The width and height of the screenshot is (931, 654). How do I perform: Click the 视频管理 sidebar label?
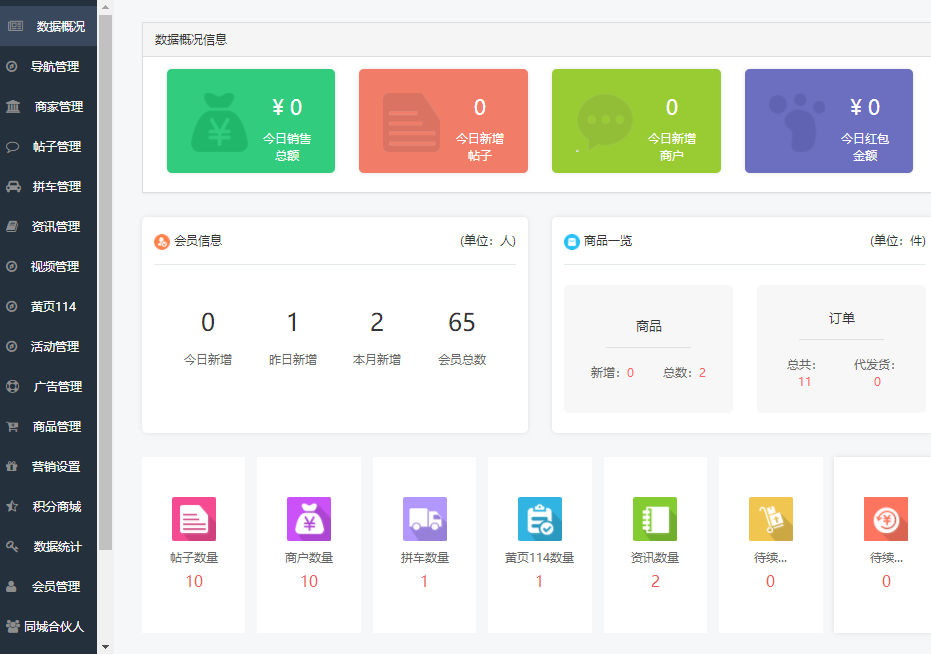pyautogui.click(x=55, y=267)
